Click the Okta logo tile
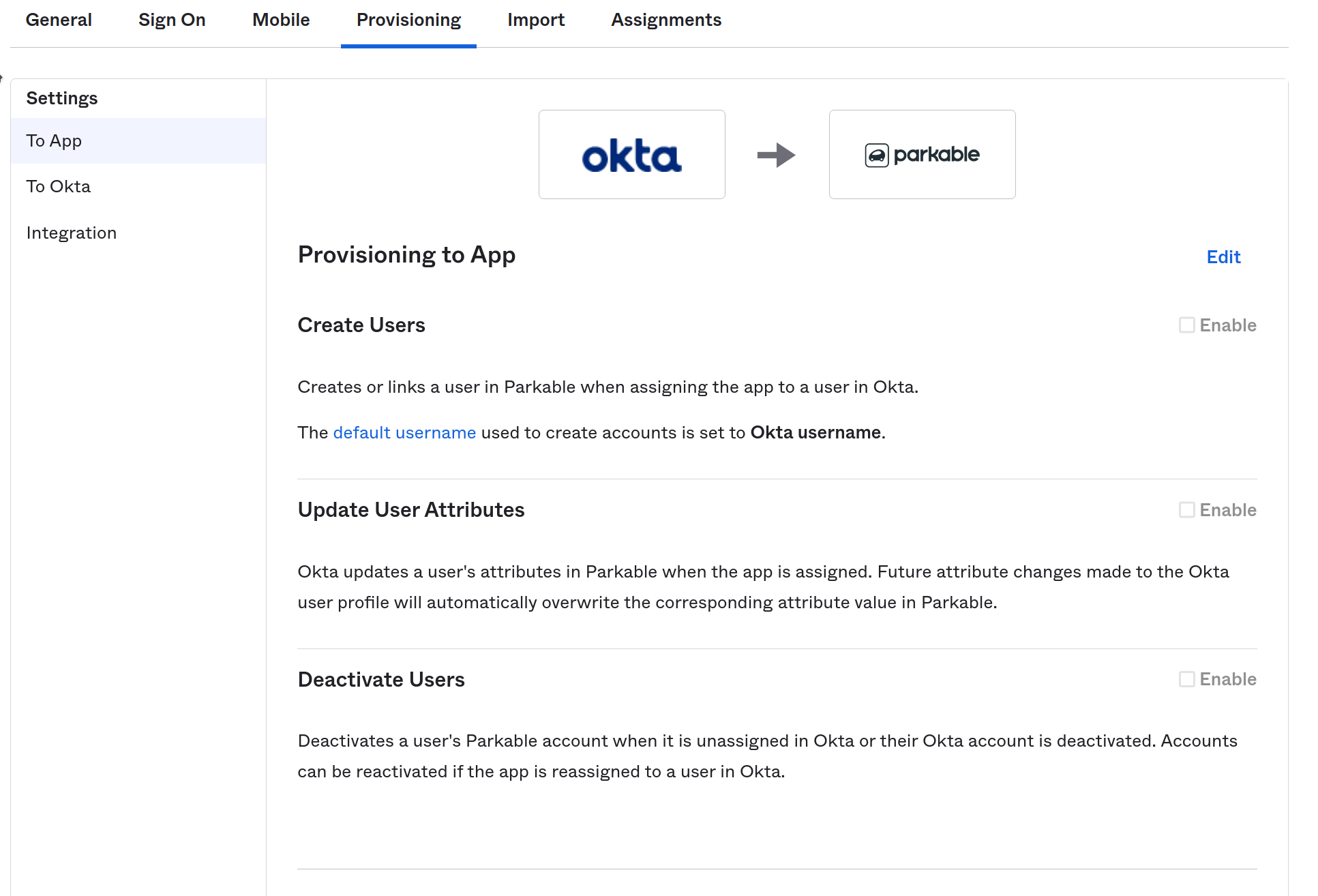The height and width of the screenshot is (896, 1318). pyautogui.click(x=632, y=155)
